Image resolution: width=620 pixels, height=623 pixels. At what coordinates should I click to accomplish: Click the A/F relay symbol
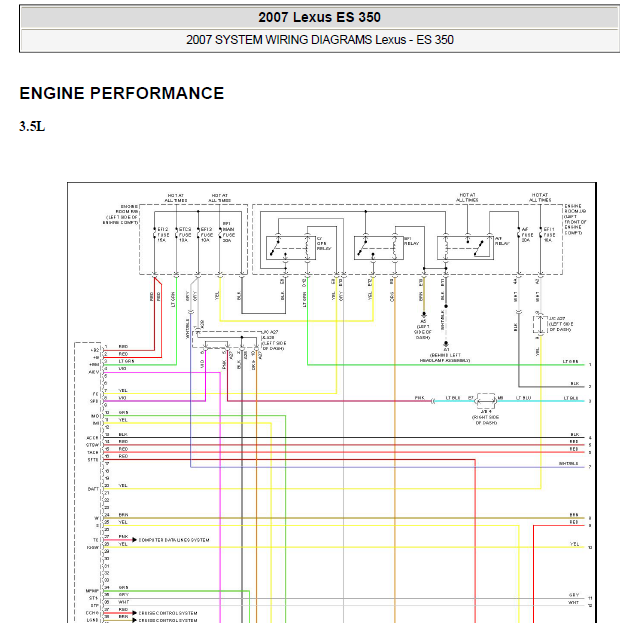465,248
